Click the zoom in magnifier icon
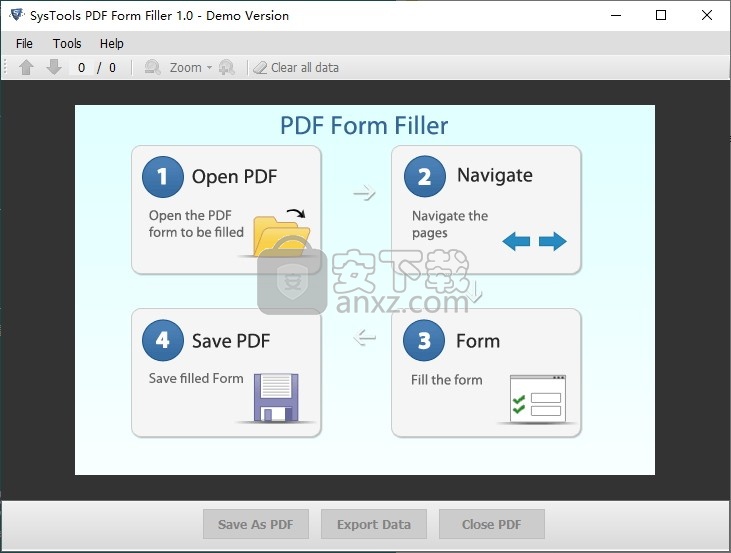Image resolution: width=731 pixels, height=553 pixels. [227, 68]
